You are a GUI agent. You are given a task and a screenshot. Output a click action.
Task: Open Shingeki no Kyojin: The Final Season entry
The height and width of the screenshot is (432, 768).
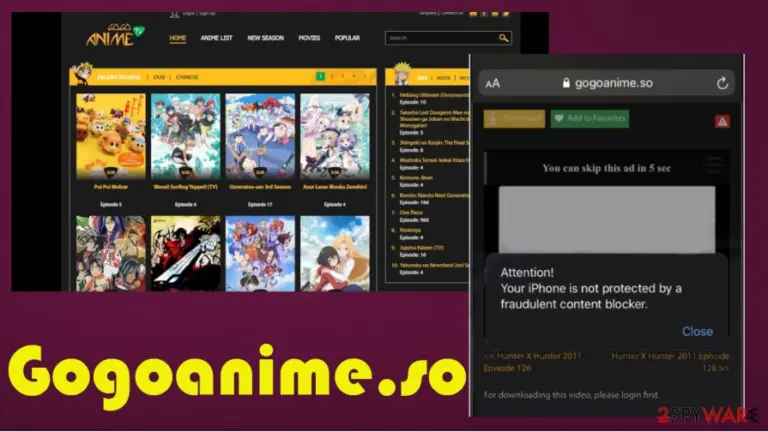click(x=434, y=143)
